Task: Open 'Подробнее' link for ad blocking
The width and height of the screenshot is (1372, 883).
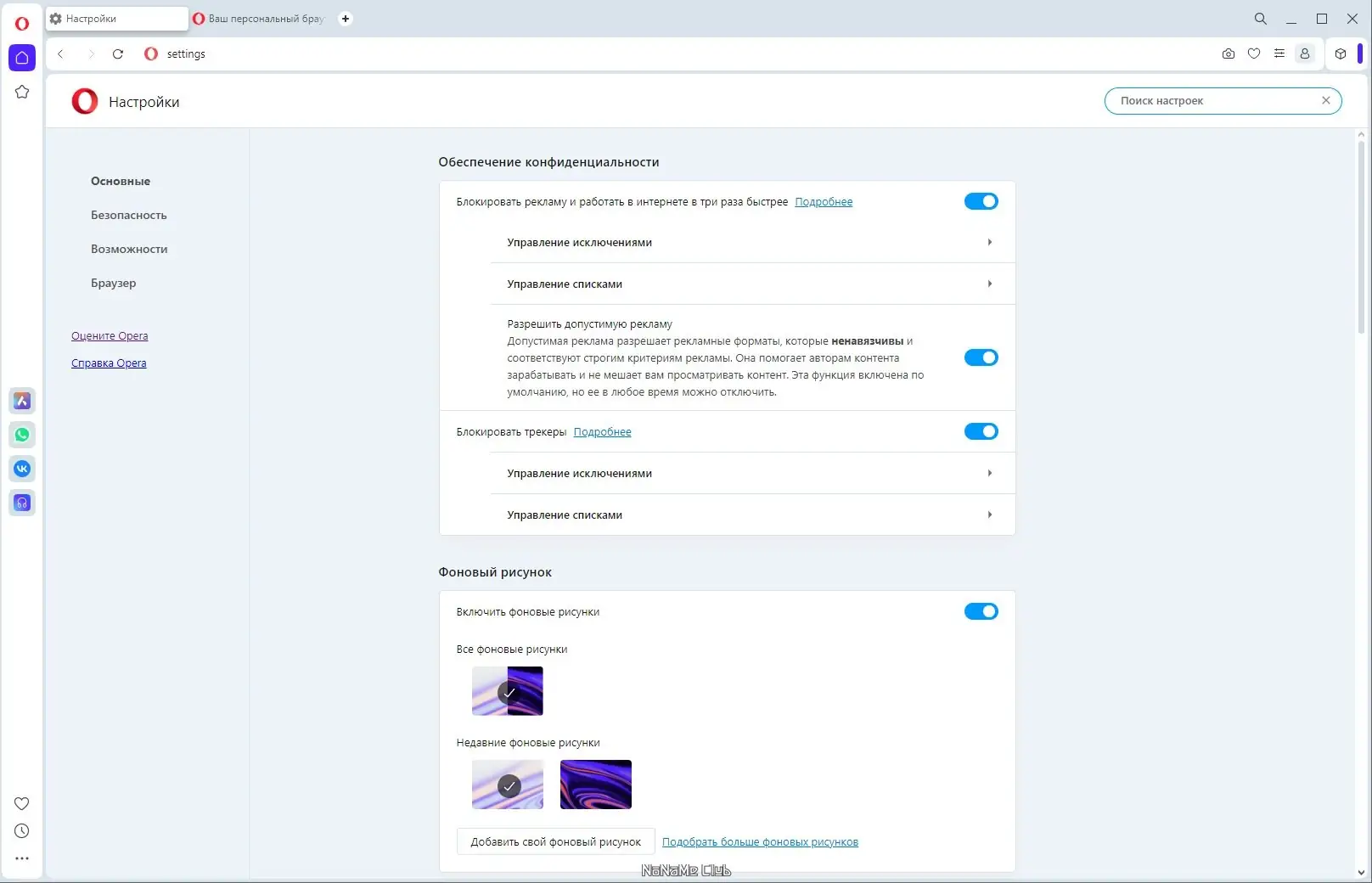Action: click(x=824, y=202)
